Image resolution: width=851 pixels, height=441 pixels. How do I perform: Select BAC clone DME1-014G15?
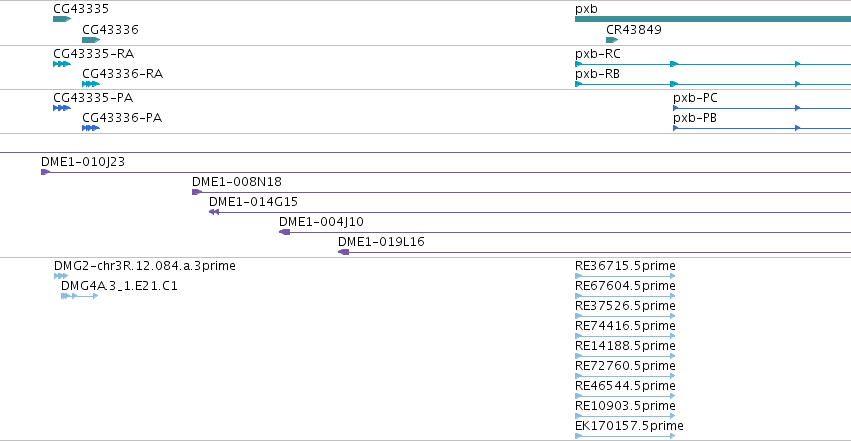[530, 212]
